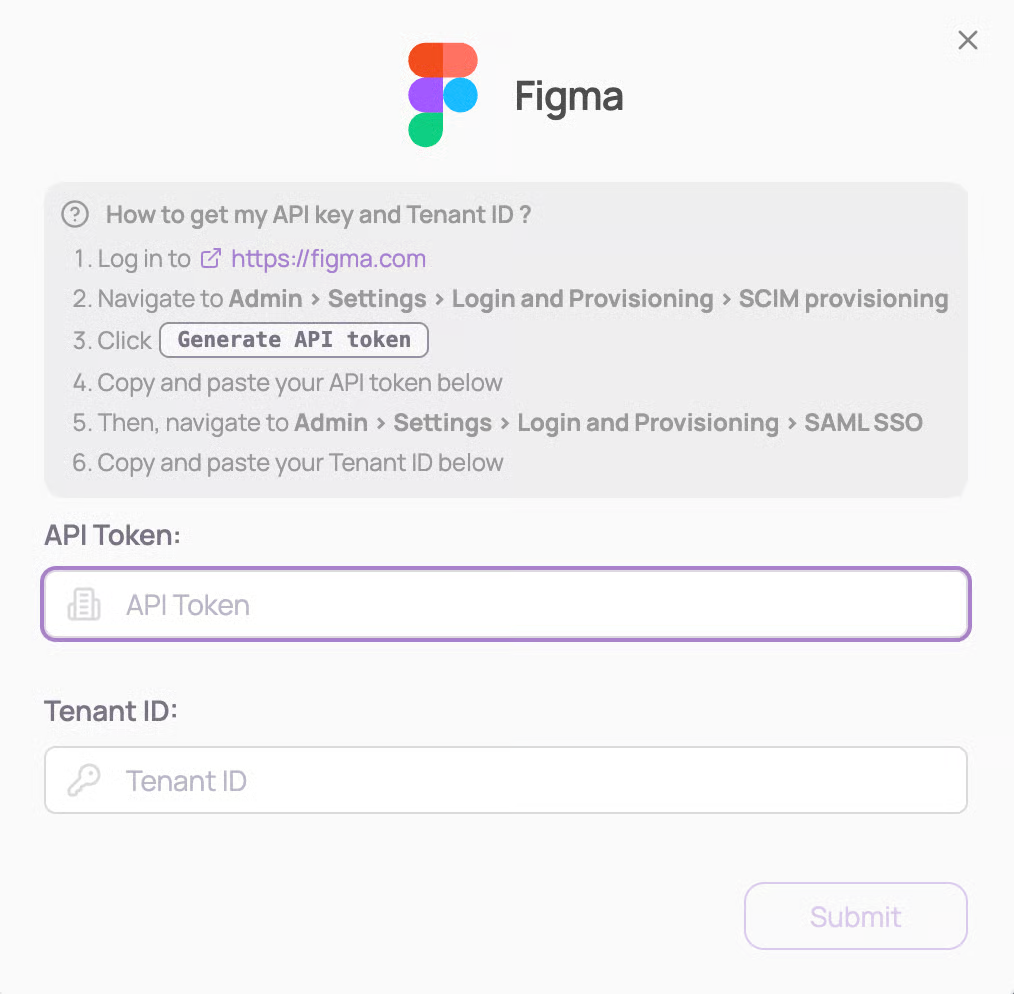Click step 6 'Copy and paste your Tenant ID' text
The height and width of the screenshot is (994, 1014).
tap(300, 462)
